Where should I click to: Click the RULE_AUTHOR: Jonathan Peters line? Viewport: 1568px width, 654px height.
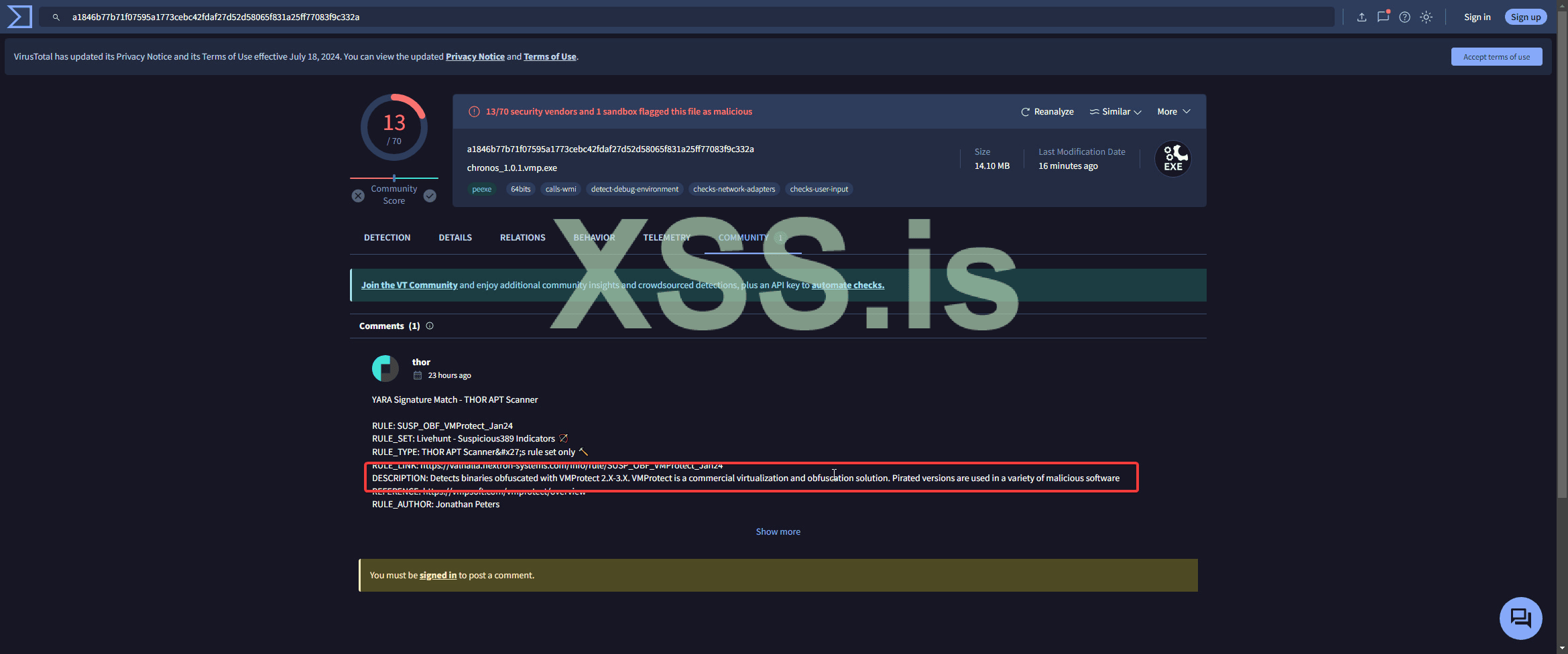436,505
